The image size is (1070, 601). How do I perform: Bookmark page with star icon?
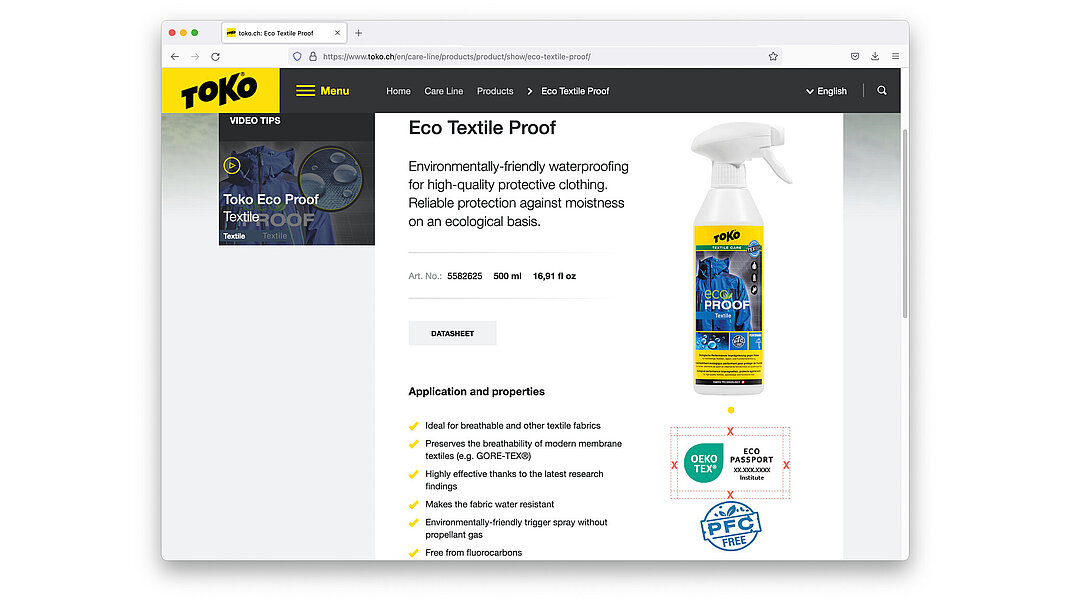pos(773,57)
